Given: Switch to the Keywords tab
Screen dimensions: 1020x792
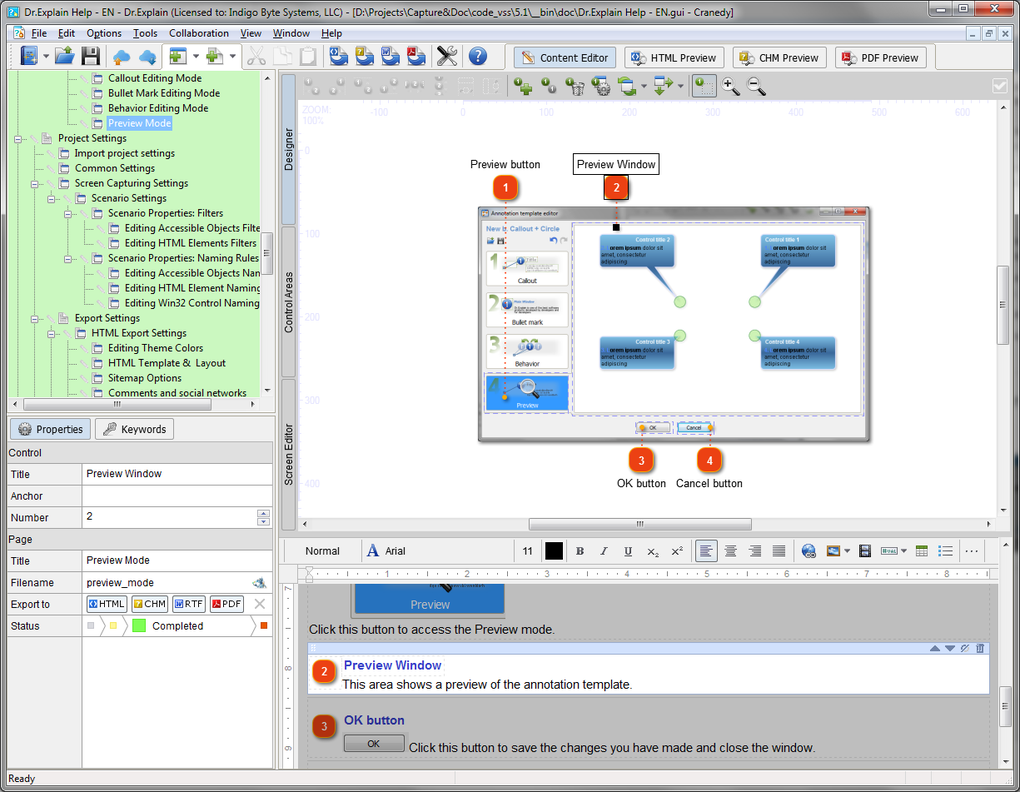Looking at the screenshot, I should point(135,429).
